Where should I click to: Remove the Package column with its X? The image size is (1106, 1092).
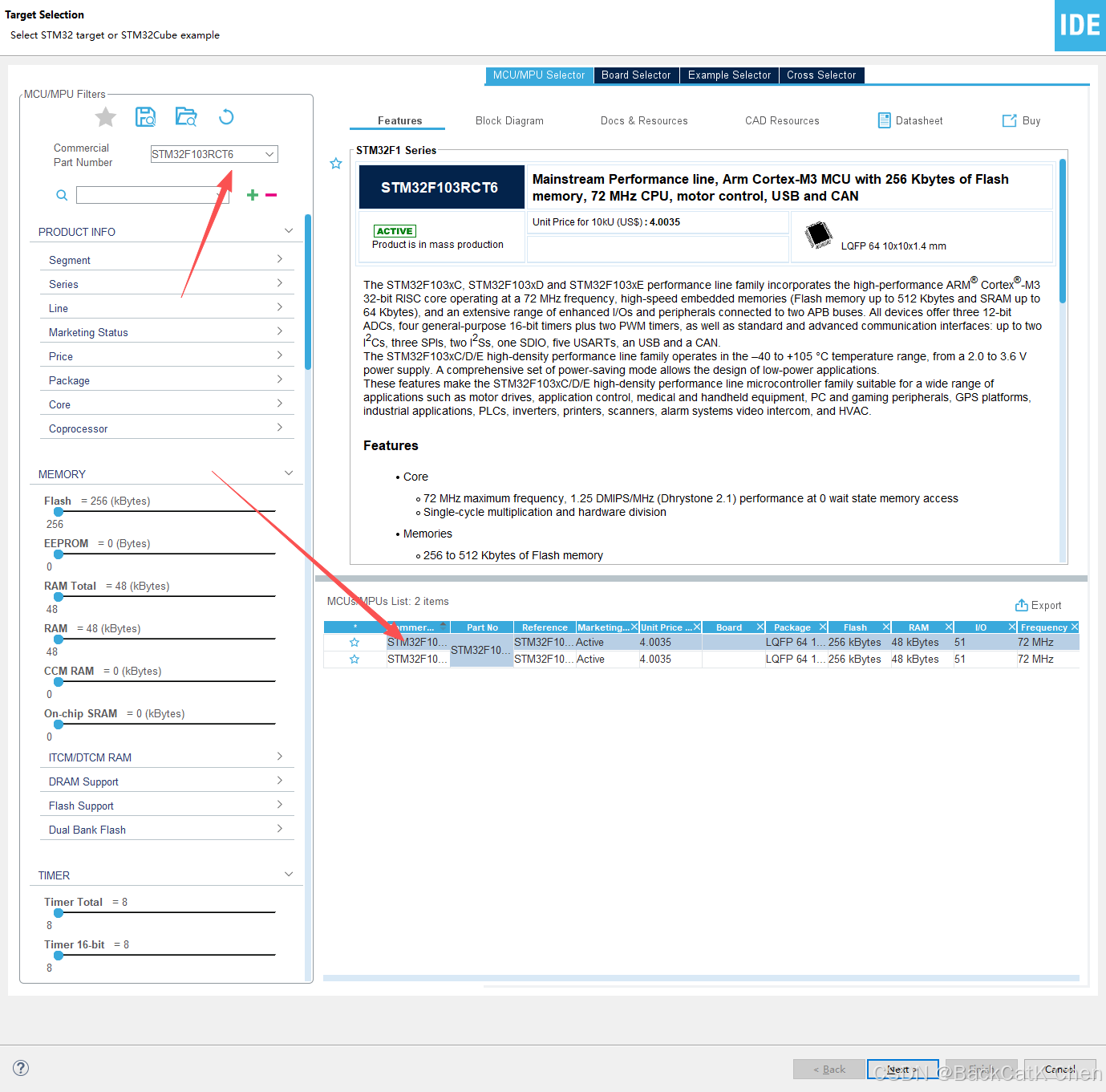(823, 627)
